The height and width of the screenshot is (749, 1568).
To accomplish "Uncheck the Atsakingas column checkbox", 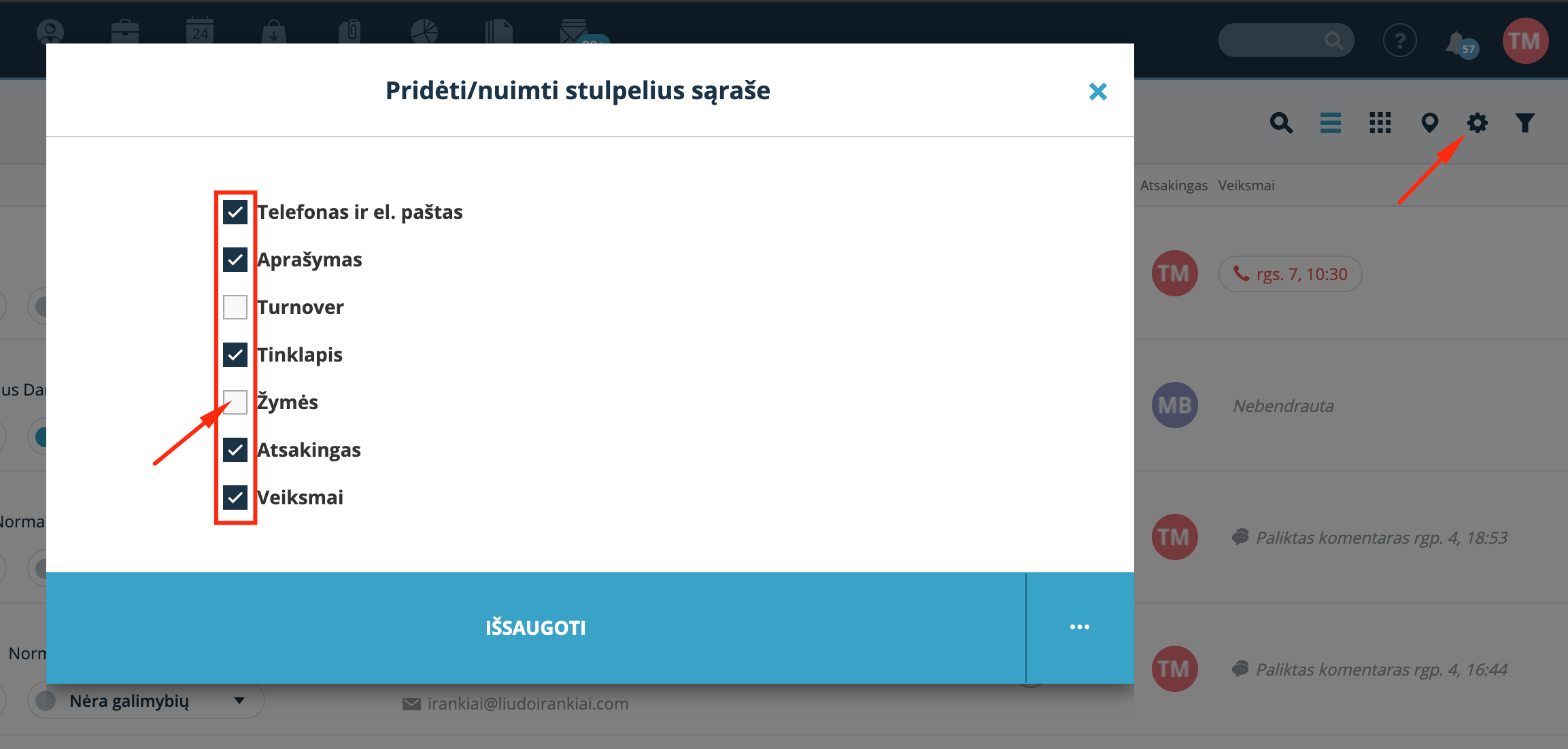I will pos(235,450).
